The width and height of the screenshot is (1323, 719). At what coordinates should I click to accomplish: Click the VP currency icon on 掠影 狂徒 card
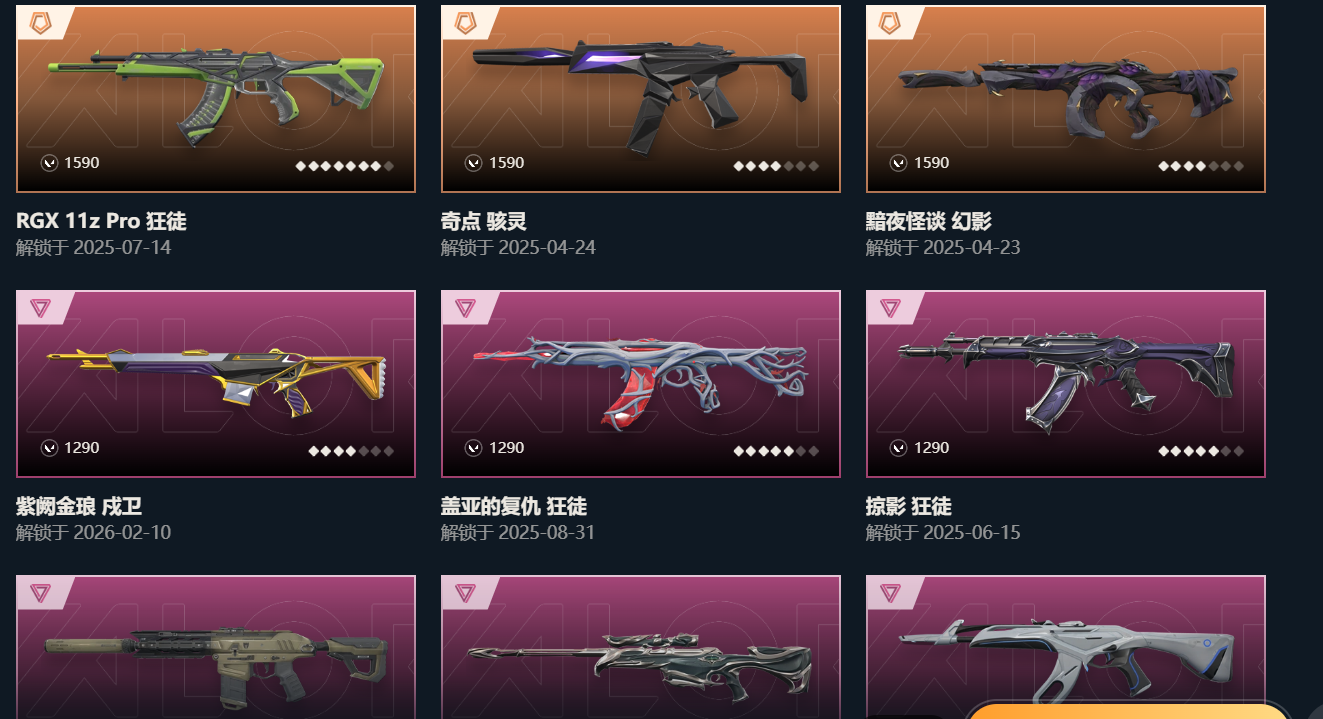click(x=899, y=448)
